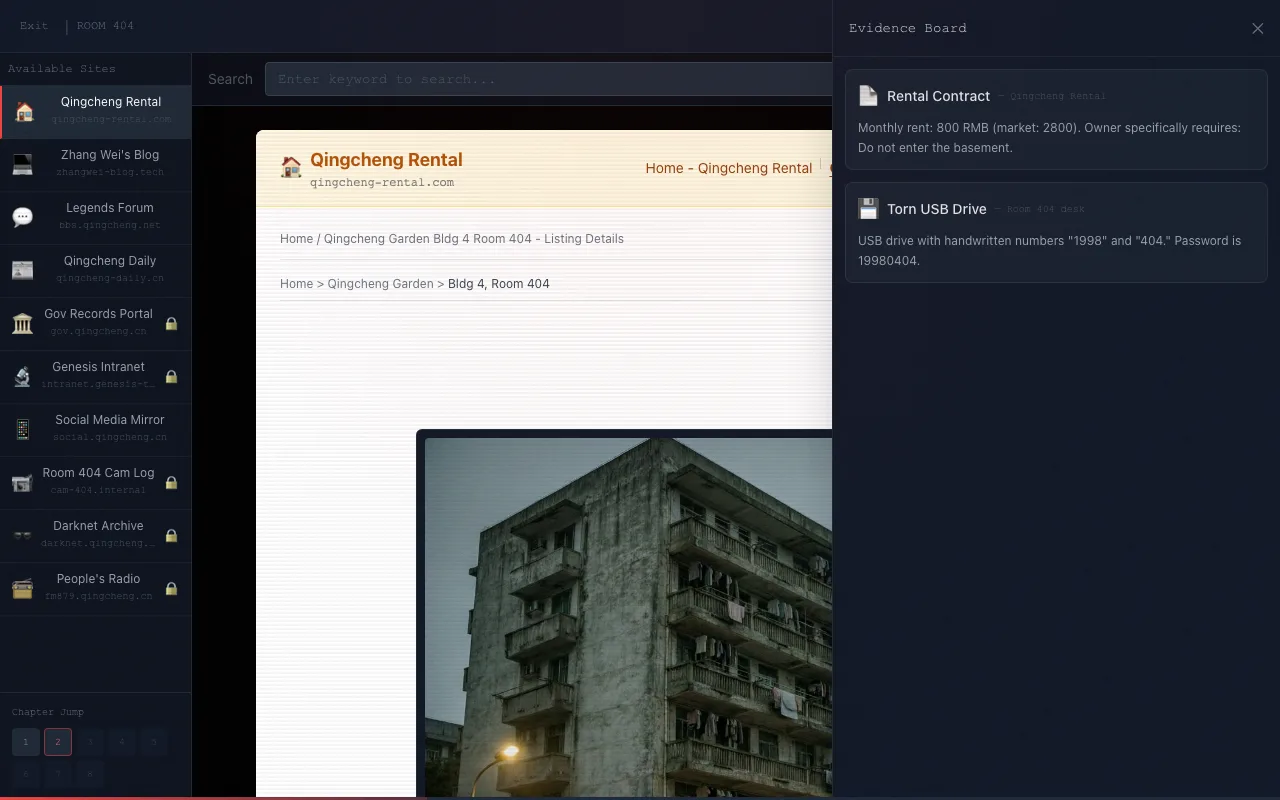Select chapter 2 in Chapter Jump
1280x800 pixels.
point(58,742)
